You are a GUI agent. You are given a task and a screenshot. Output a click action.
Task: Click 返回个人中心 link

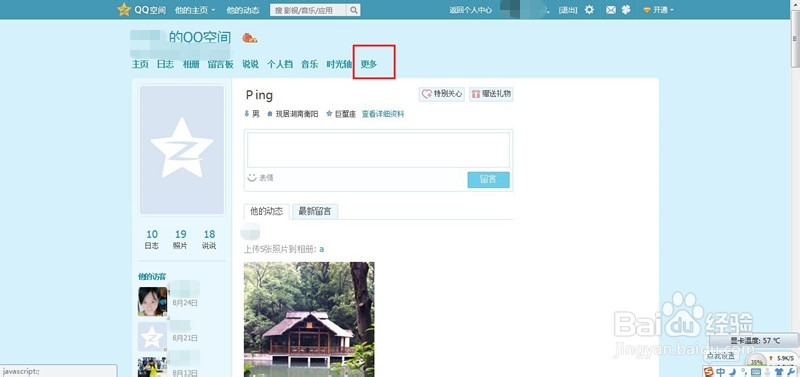point(471,10)
